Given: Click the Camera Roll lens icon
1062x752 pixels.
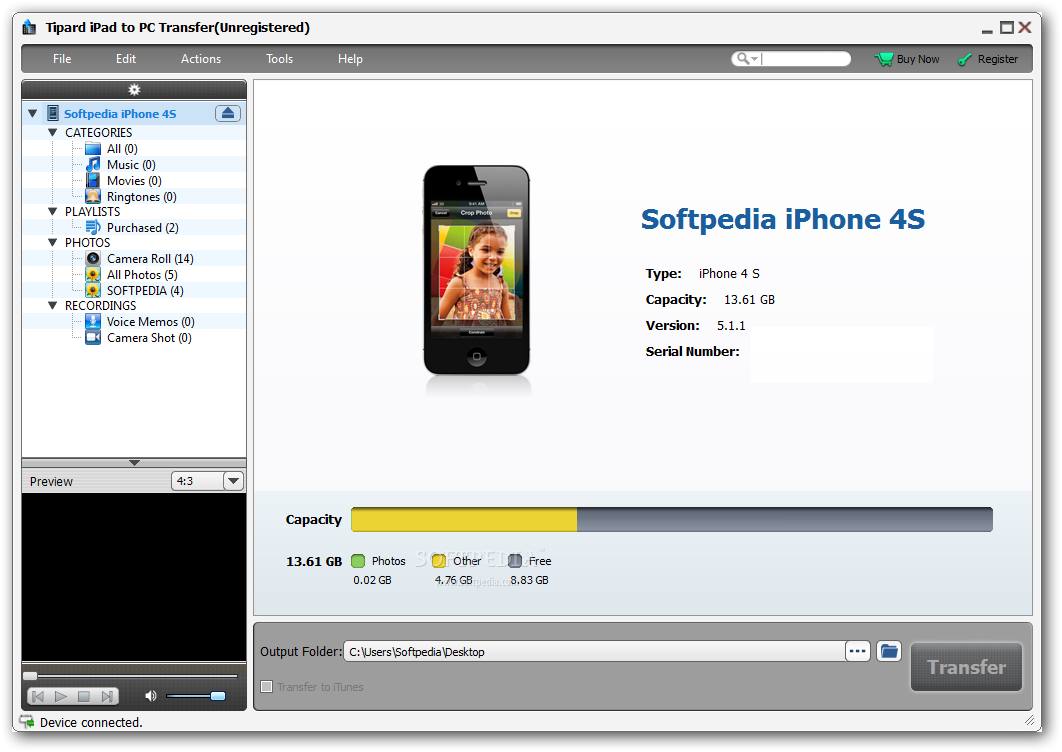Looking at the screenshot, I should click(x=93, y=259).
